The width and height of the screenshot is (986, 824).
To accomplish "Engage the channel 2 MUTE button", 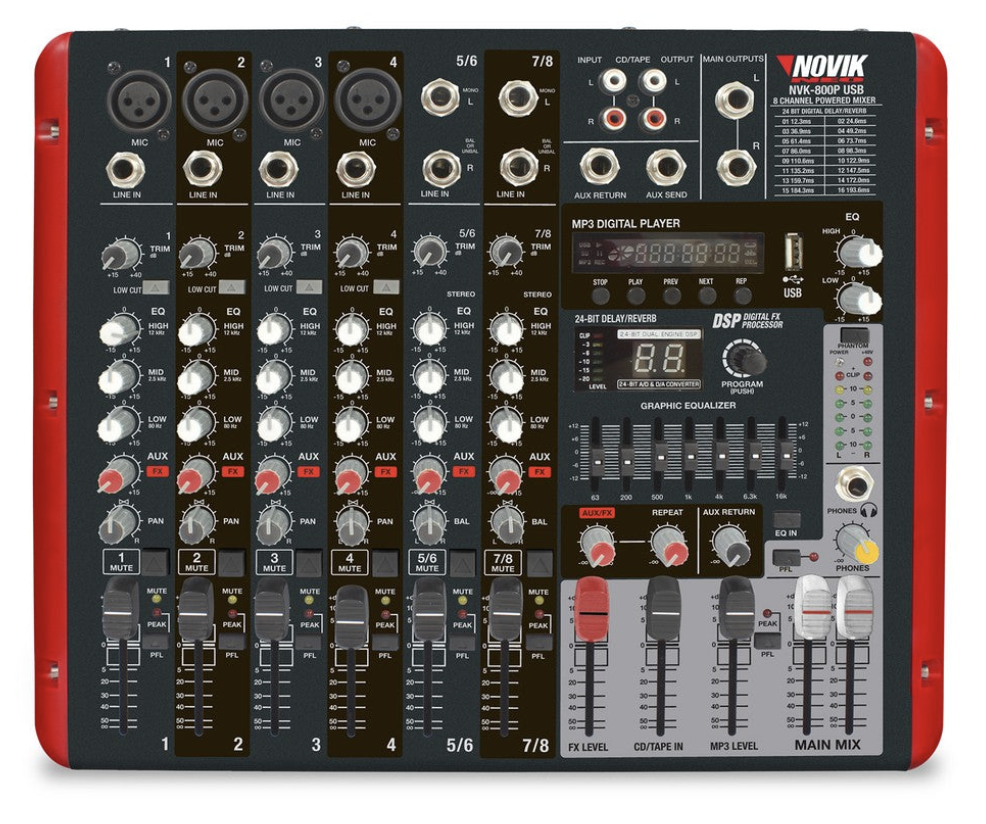I will pos(231,562).
